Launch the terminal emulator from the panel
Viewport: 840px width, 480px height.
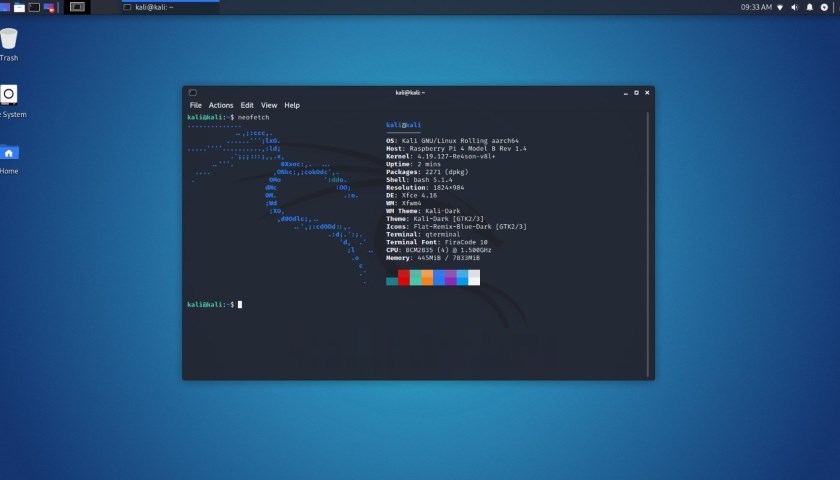click(34, 8)
